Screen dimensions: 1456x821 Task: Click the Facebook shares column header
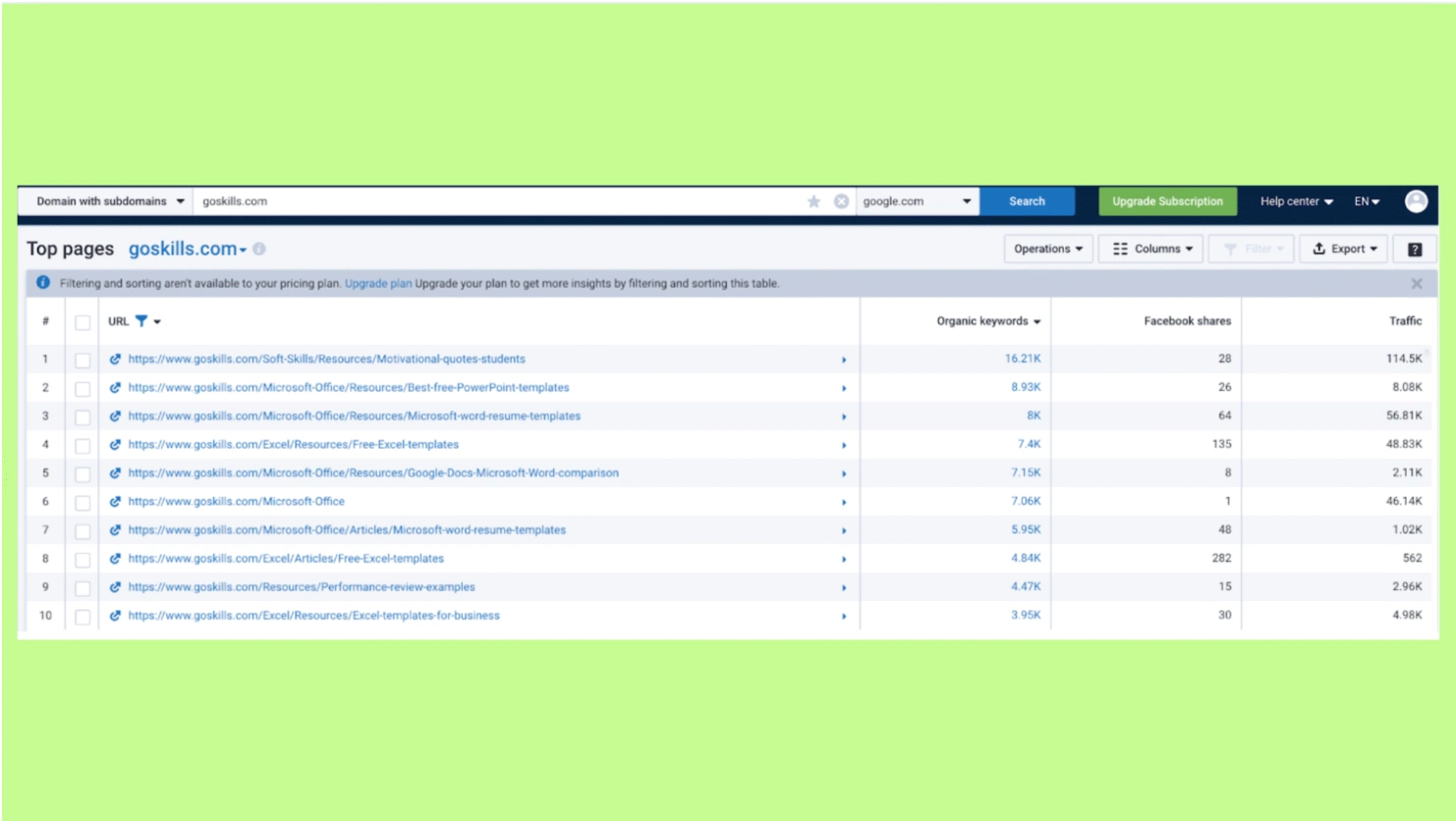[1187, 321]
